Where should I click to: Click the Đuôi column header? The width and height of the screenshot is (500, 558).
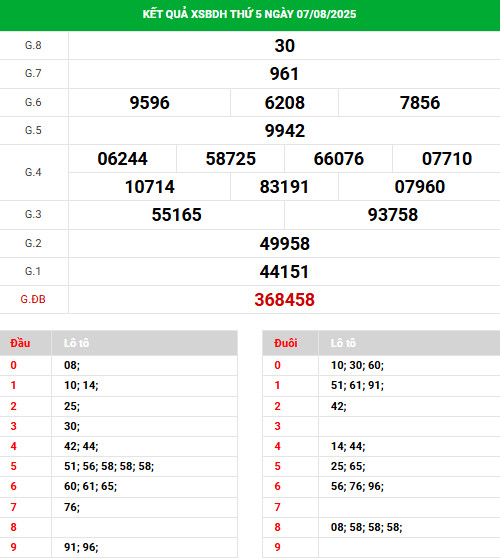286,343
